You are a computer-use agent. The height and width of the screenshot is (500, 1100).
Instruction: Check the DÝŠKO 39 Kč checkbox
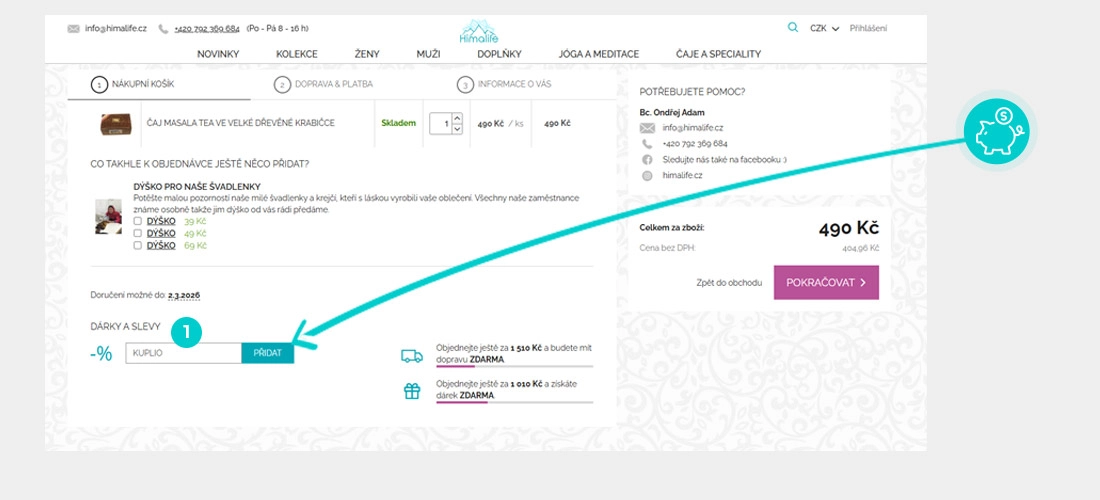tap(138, 221)
